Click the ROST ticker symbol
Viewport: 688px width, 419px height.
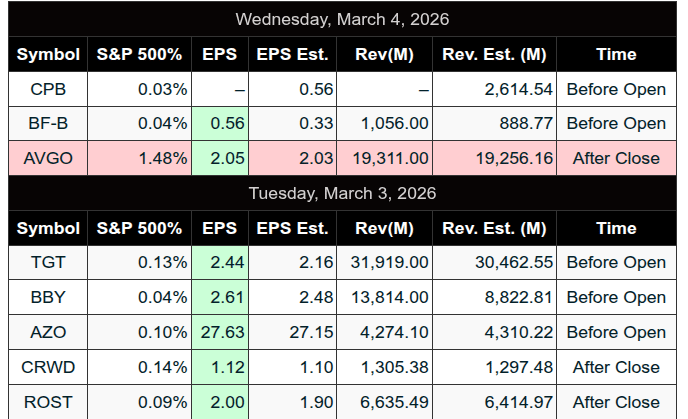[x=48, y=401]
